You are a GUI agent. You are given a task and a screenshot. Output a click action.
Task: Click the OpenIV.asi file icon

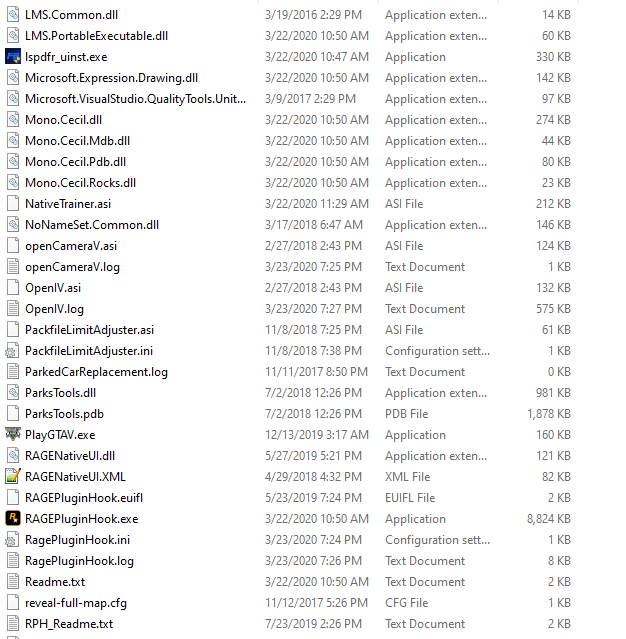pyautogui.click(x=13, y=288)
